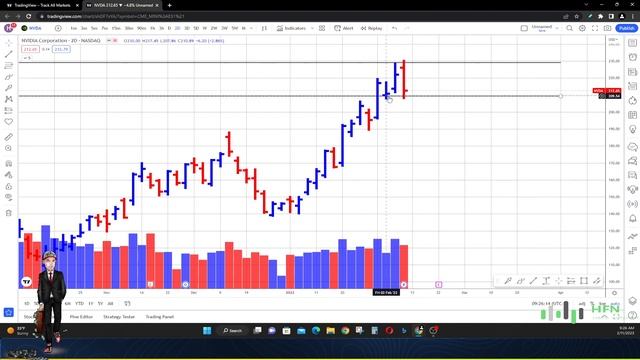Open the price scale settings gear

(x=614, y=293)
